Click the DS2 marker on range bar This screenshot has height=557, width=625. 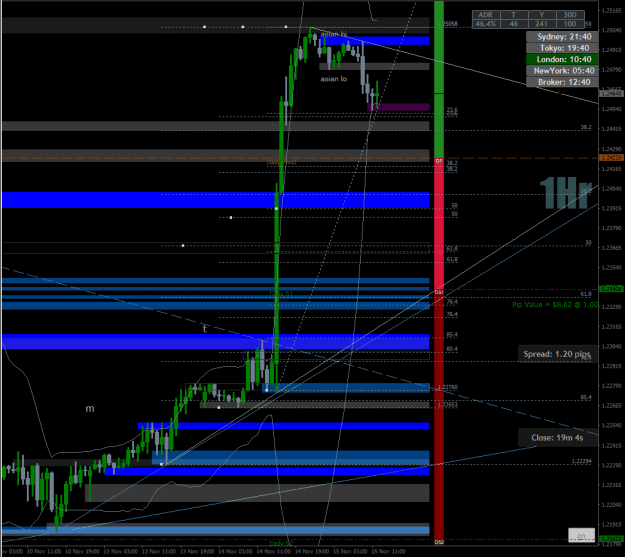(439, 542)
